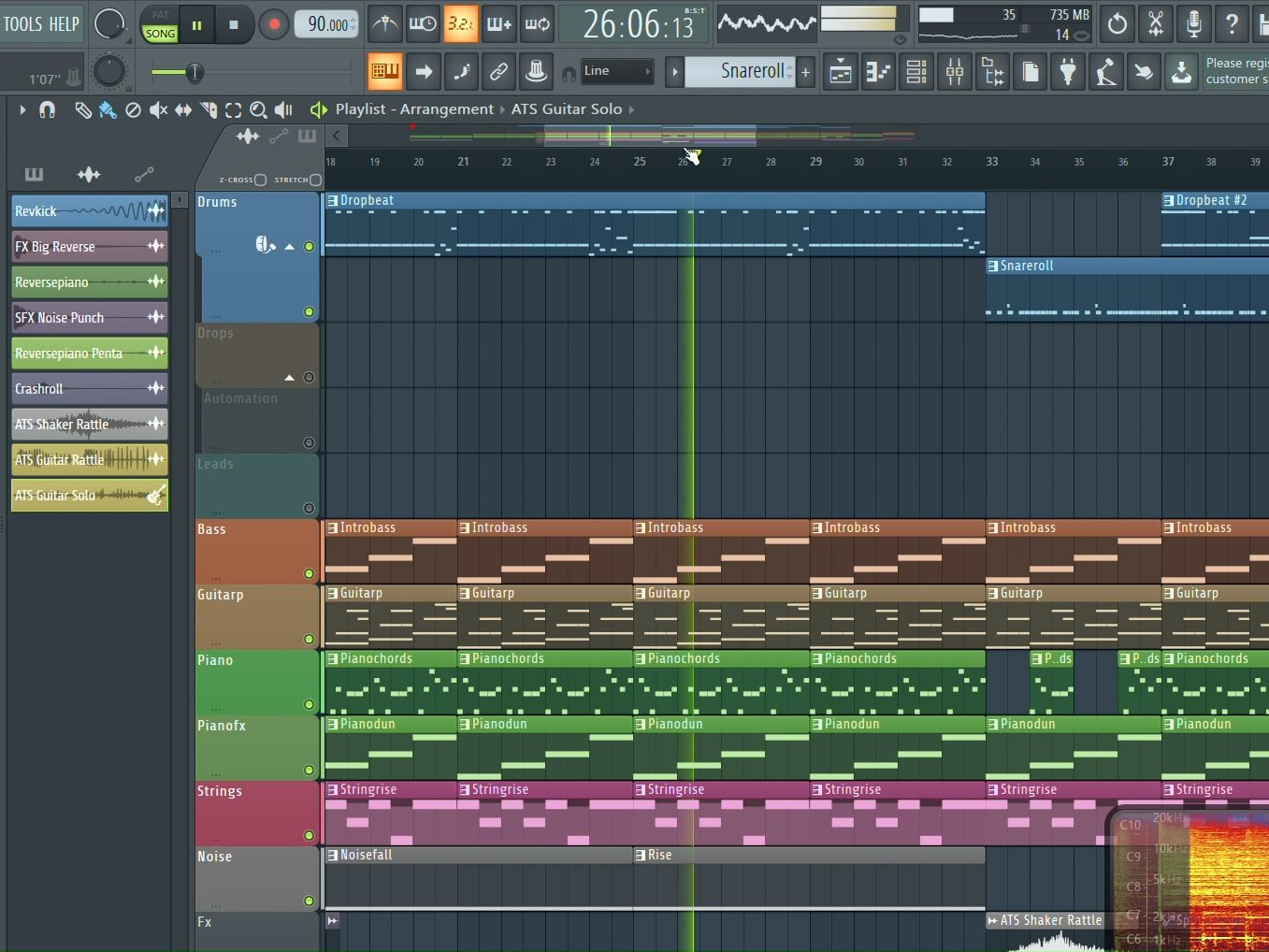
Task: Select the playlist Slice tool
Action: (x=209, y=110)
